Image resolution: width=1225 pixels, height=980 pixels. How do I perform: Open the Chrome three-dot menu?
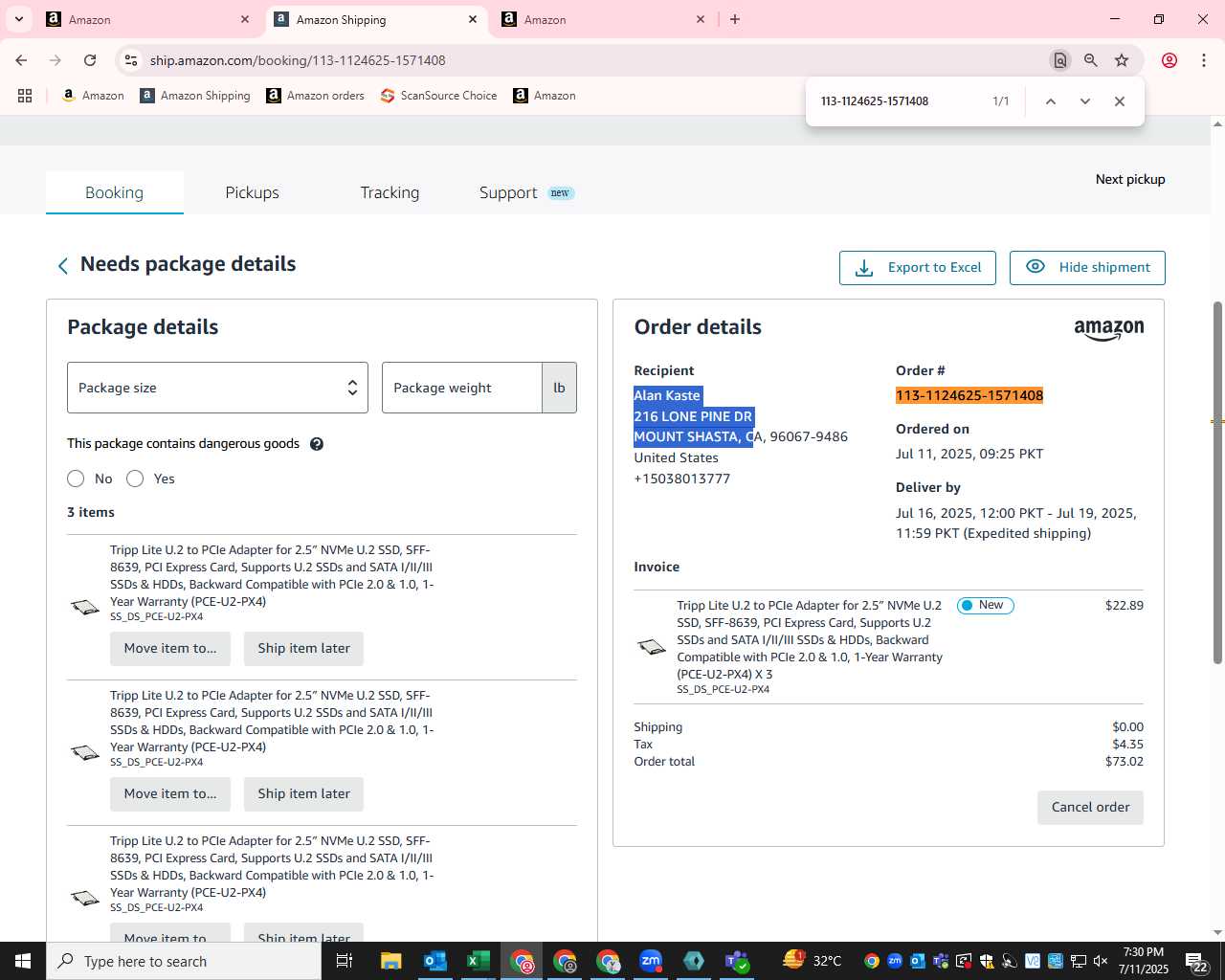point(1204,60)
